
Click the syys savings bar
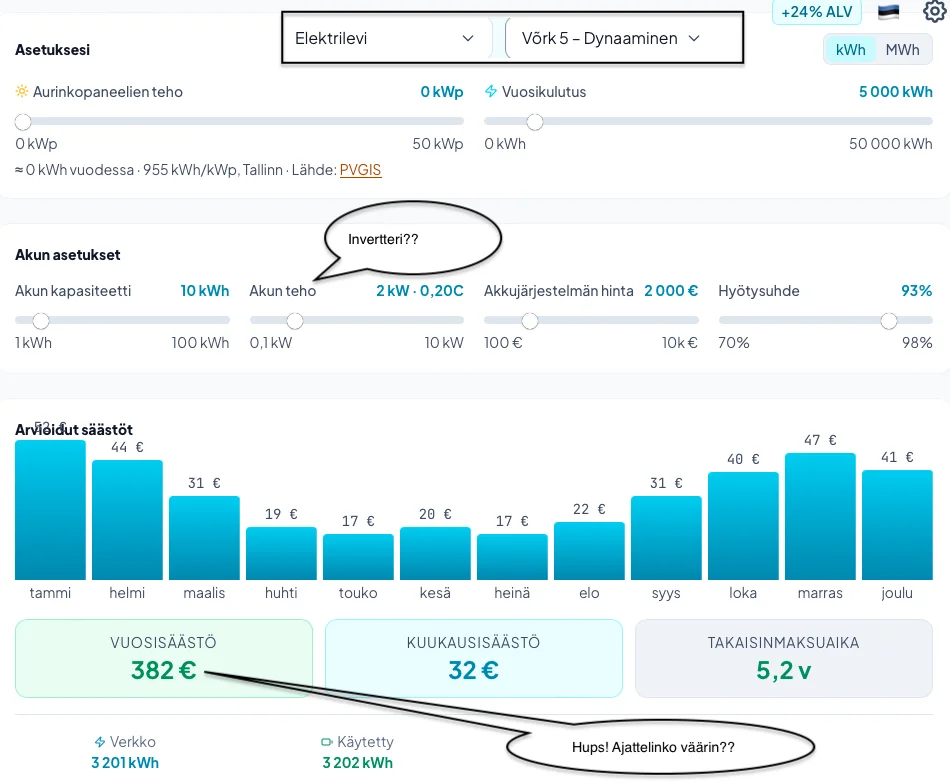[666, 538]
